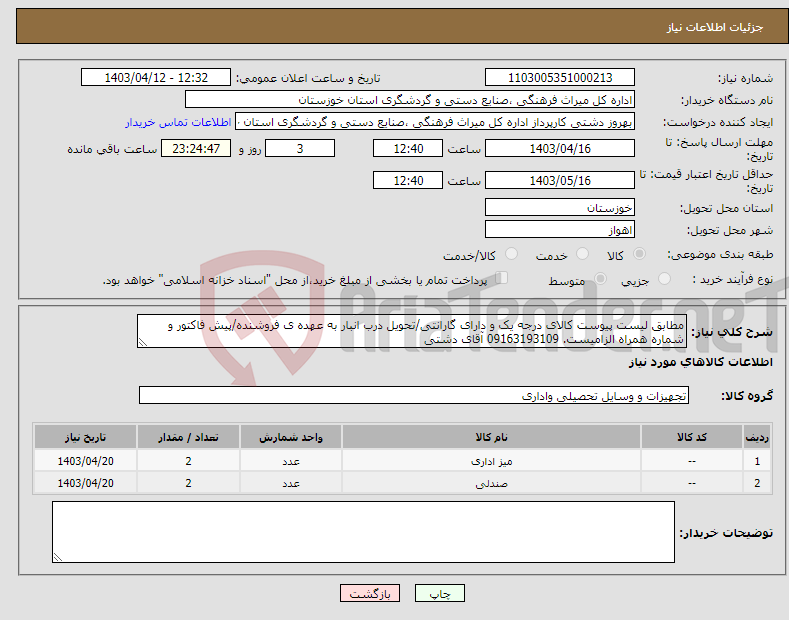This screenshot has width=789, height=620.
Task: Click the توضیحات خریدار textarea
Action: point(363,532)
